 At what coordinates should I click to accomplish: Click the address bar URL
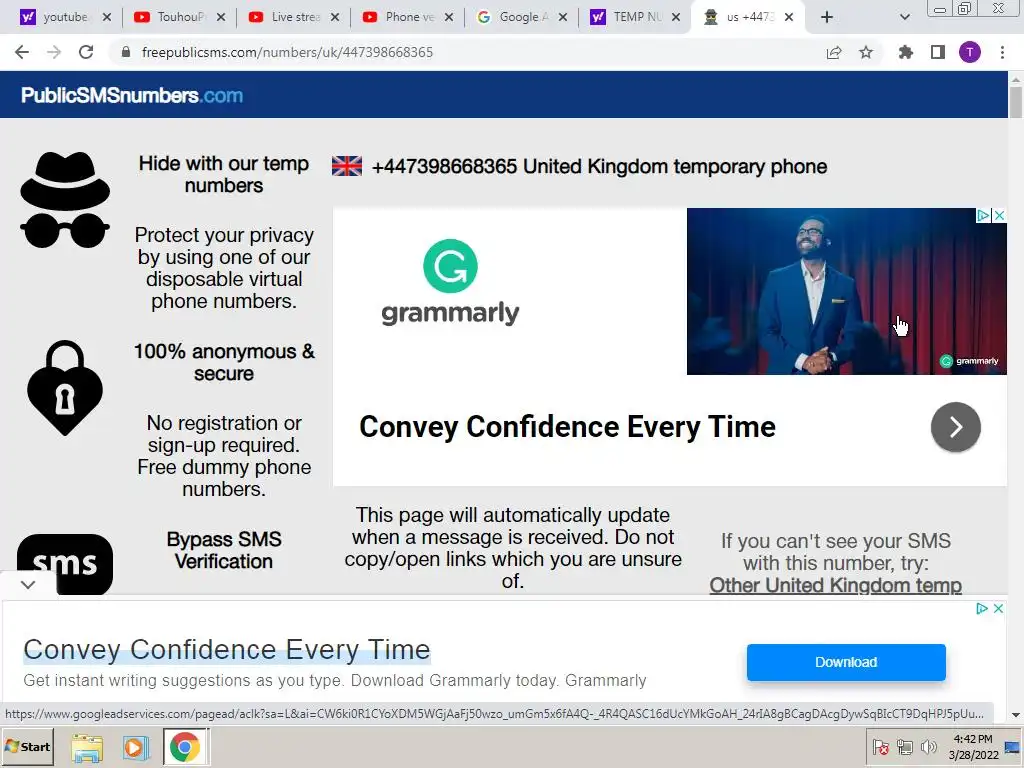point(287,52)
